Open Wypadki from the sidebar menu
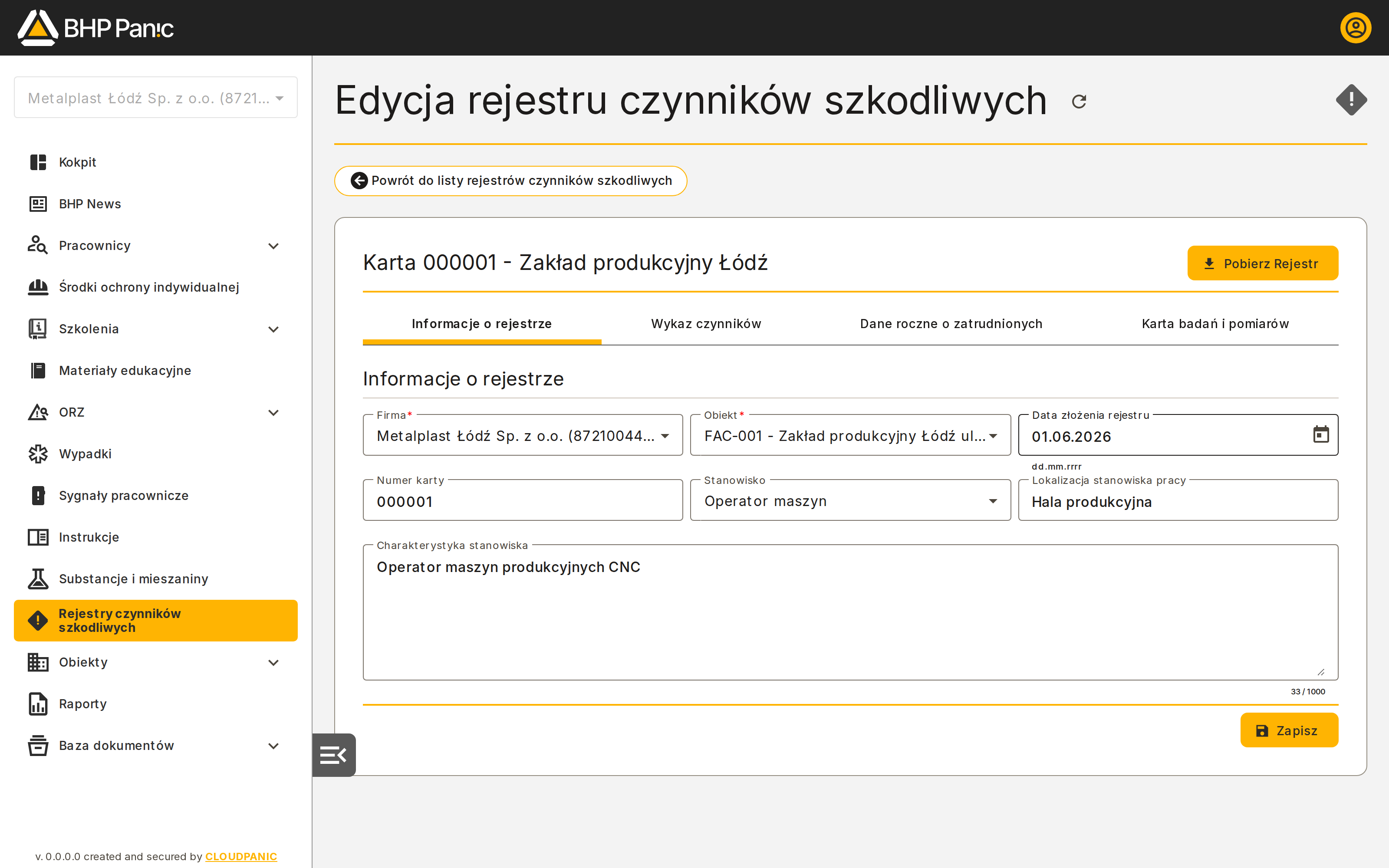Screen dimensions: 1389x868 (155, 454)
